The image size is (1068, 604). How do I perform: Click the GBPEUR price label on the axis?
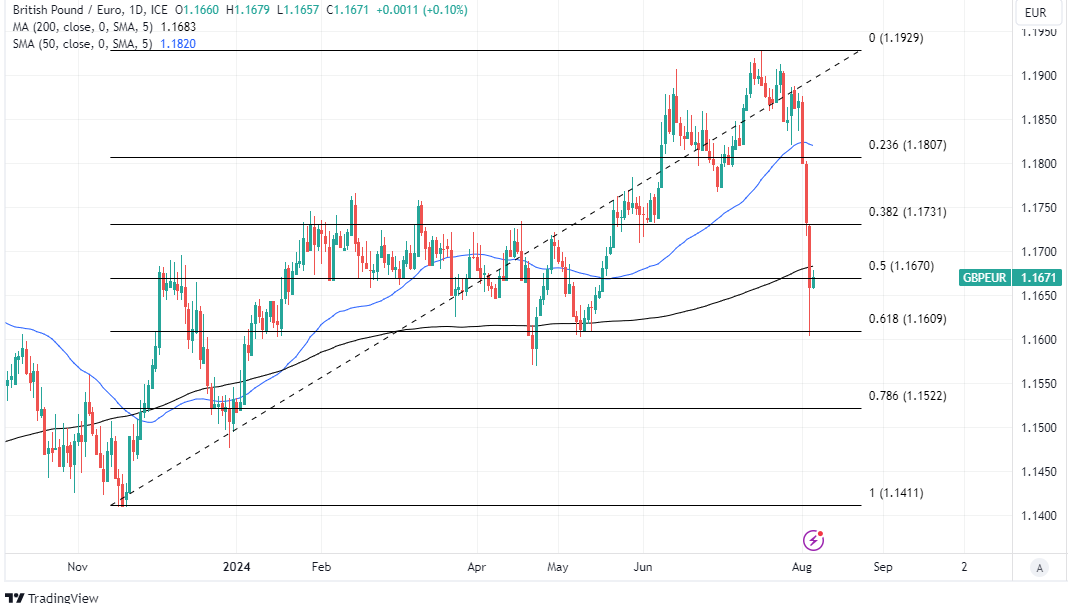coord(984,279)
